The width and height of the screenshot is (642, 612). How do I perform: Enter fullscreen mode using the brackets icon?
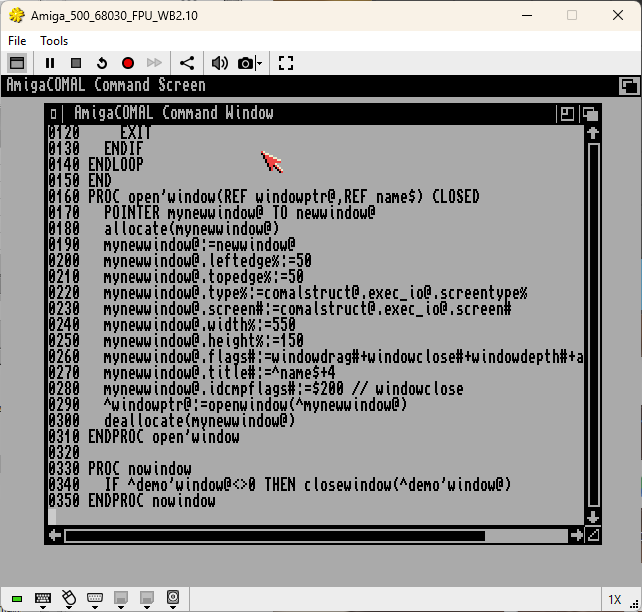(x=286, y=63)
